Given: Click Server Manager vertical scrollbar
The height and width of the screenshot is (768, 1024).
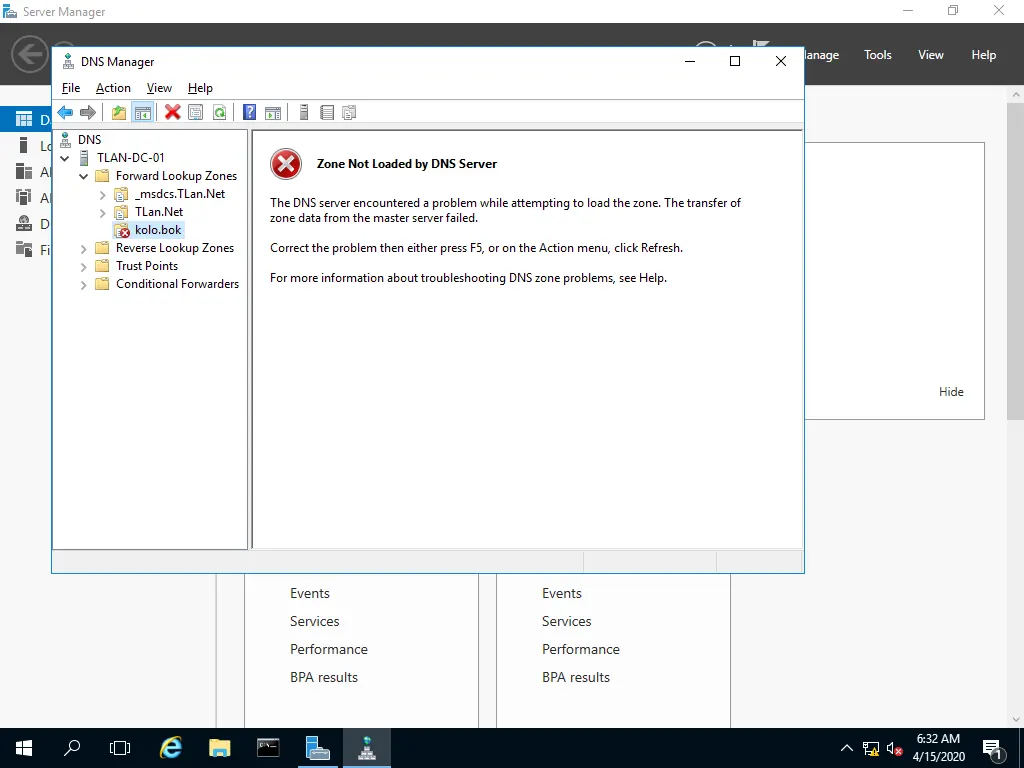Looking at the screenshot, I should [x=1016, y=261].
